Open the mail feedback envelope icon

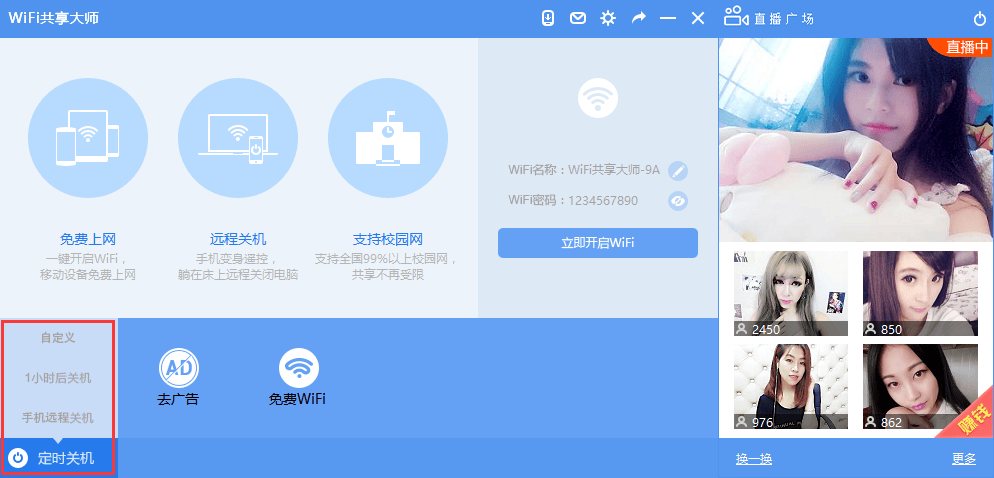click(x=578, y=18)
